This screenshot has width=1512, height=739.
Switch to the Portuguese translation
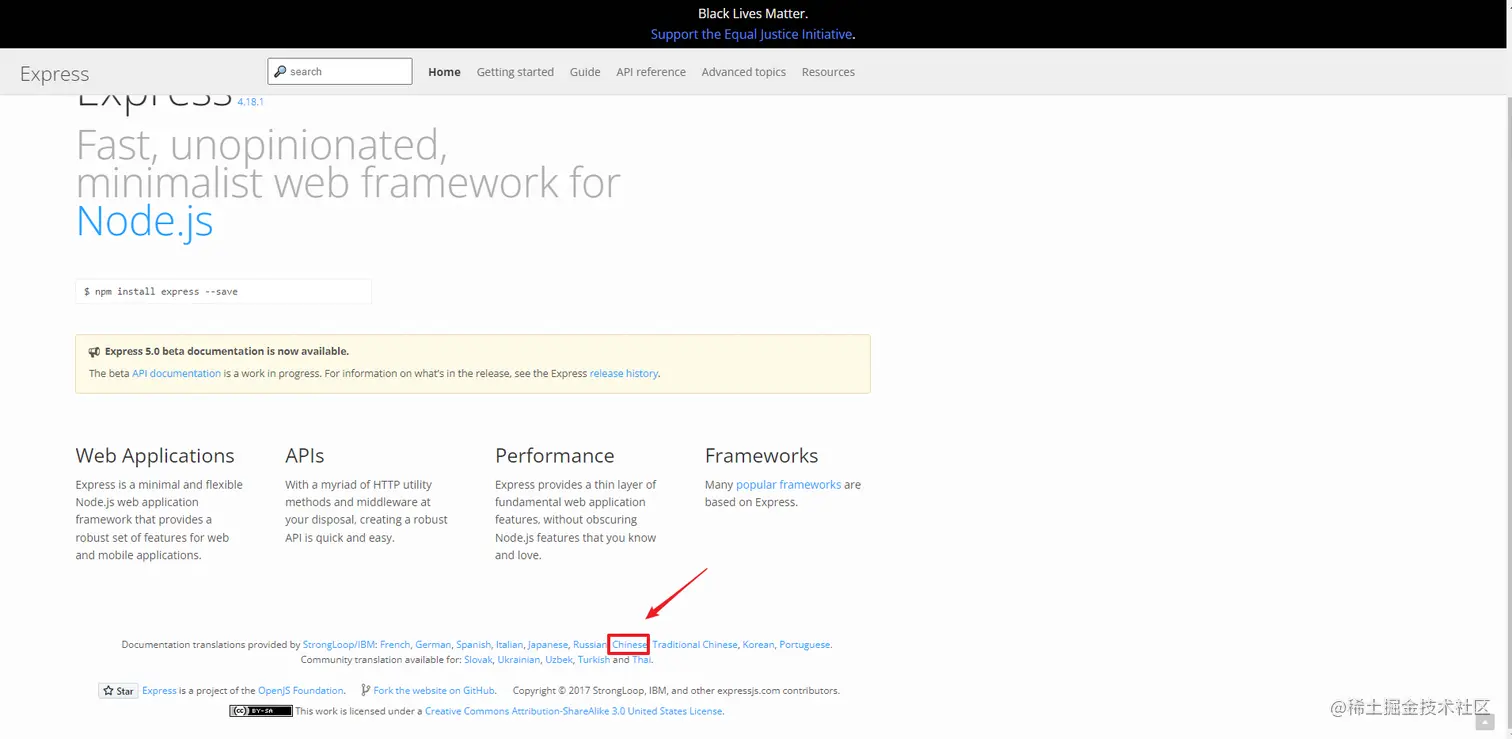coord(805,645)
